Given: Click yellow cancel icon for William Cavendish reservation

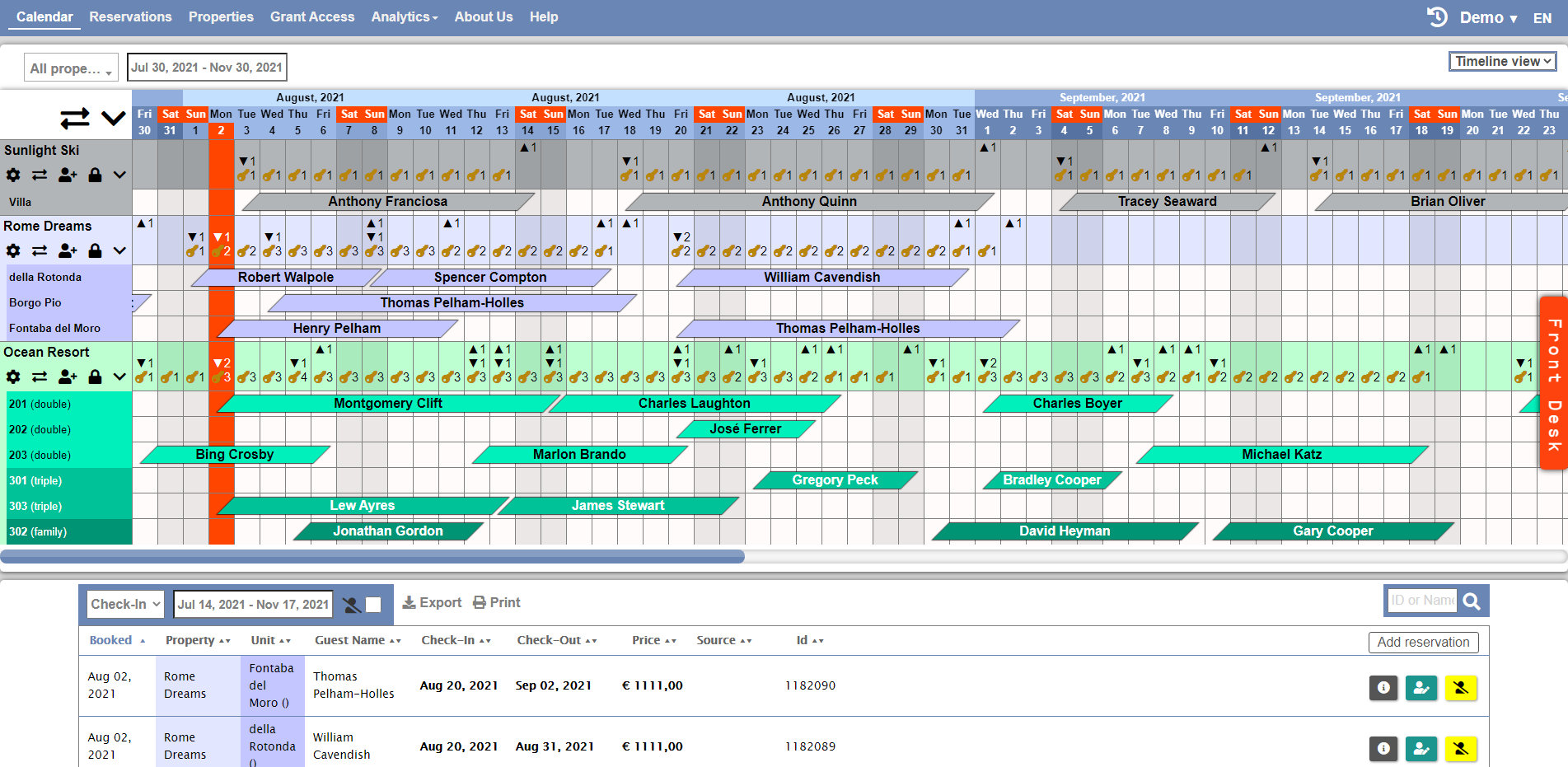Looking at the screenshot, I should click(1460, 748).
